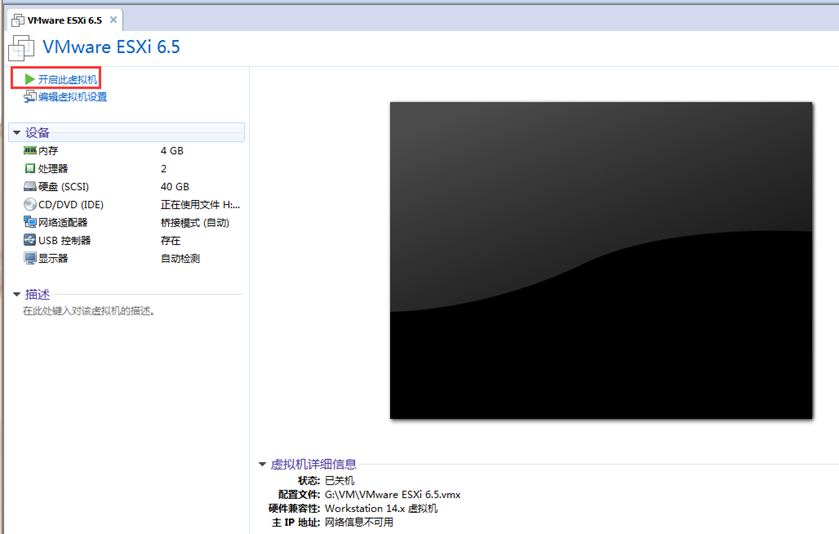Open 编辑虚拟机设置 link
The height and width of the screenshot is (534, 839).
coord(73,97)
